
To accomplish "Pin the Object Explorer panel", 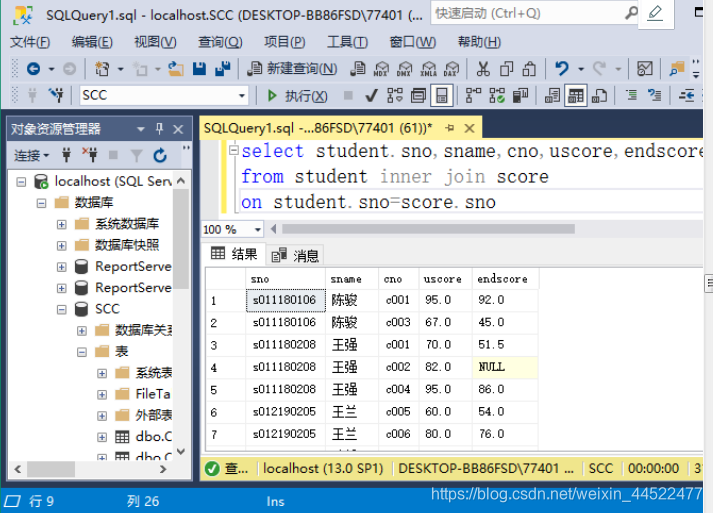I will point(159,129).
